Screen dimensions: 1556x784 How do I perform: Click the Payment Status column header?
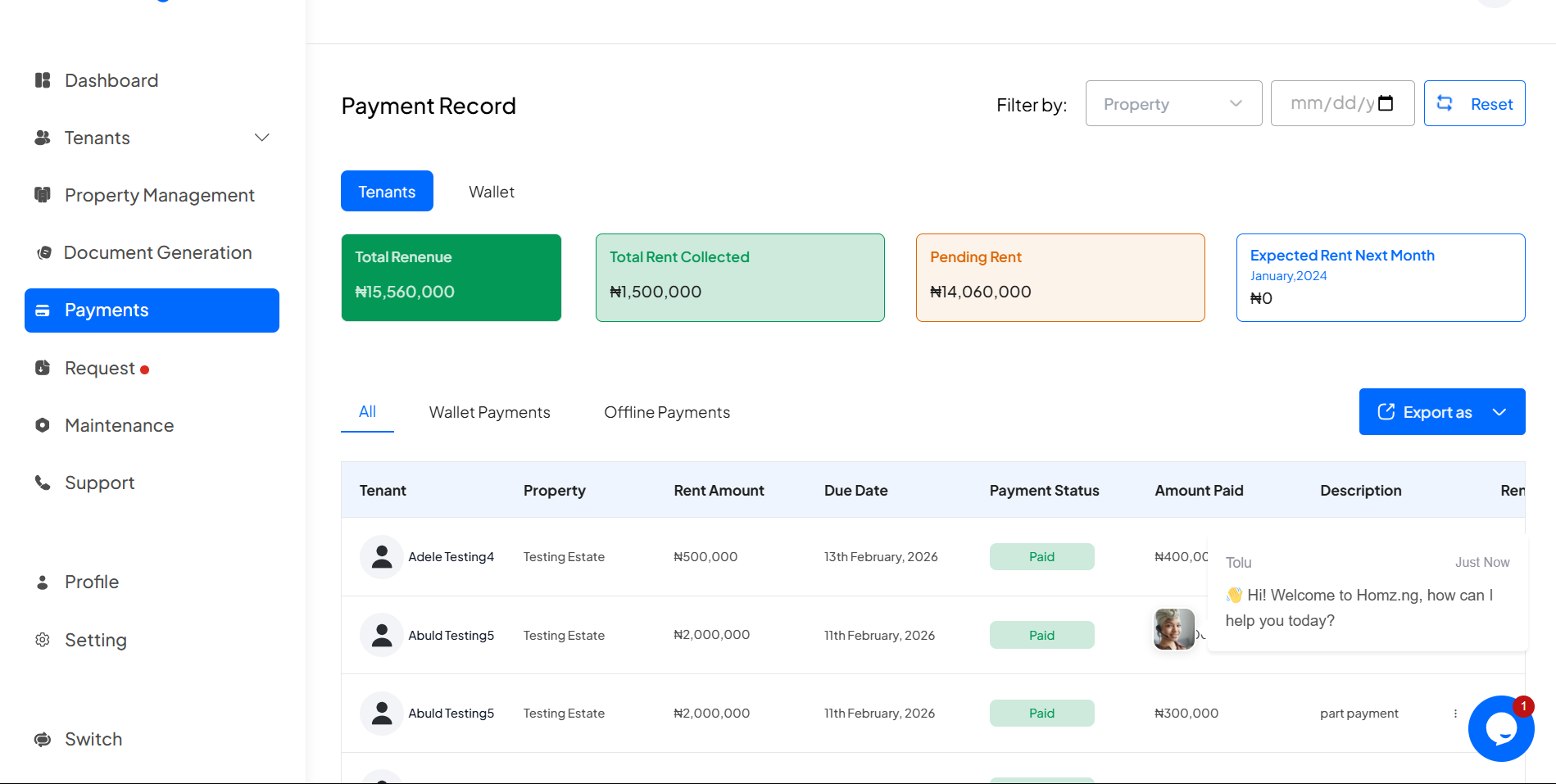click(1044, 491)
